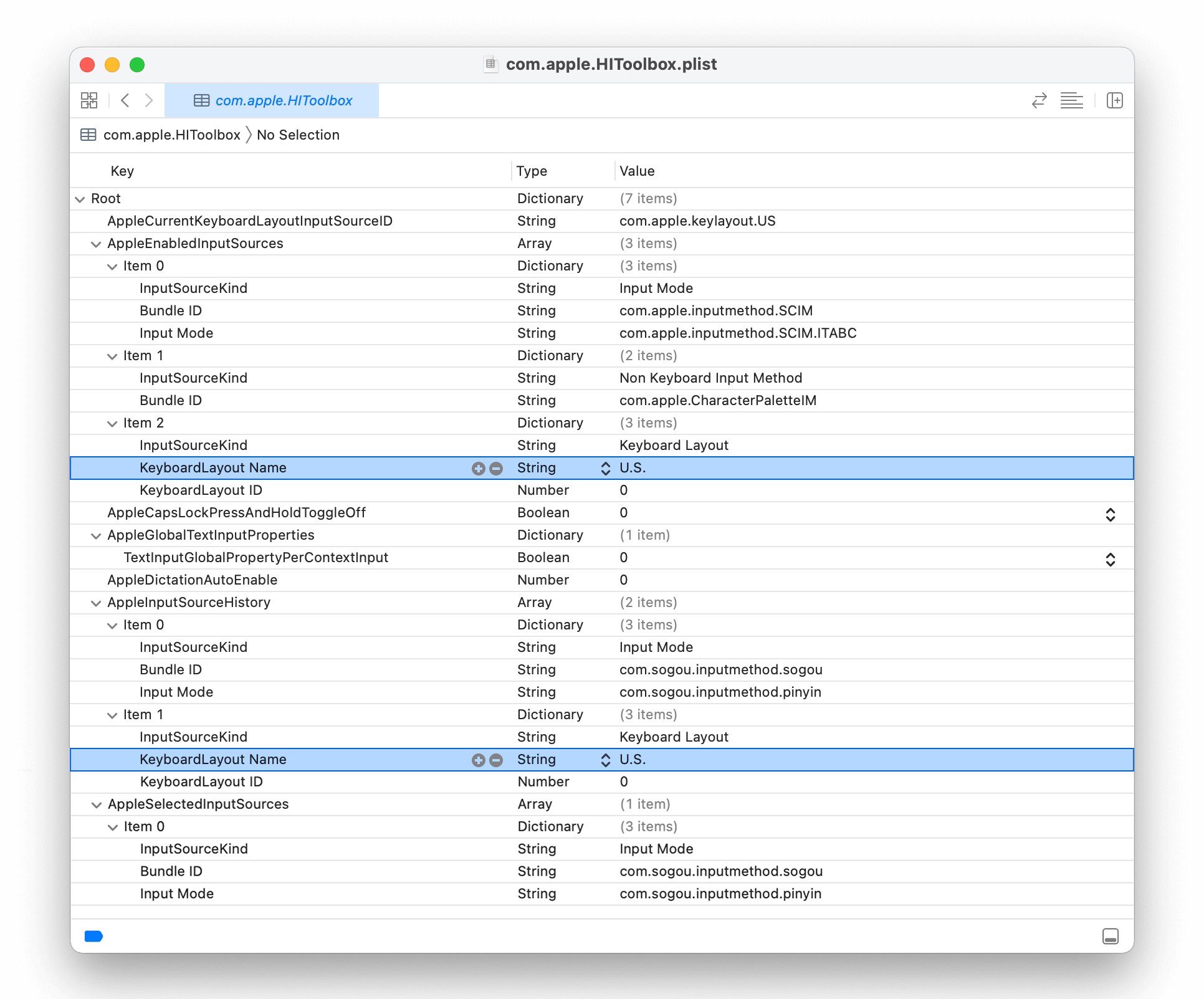Click plus button on first KeyboardLayout Name

(478, 469)
